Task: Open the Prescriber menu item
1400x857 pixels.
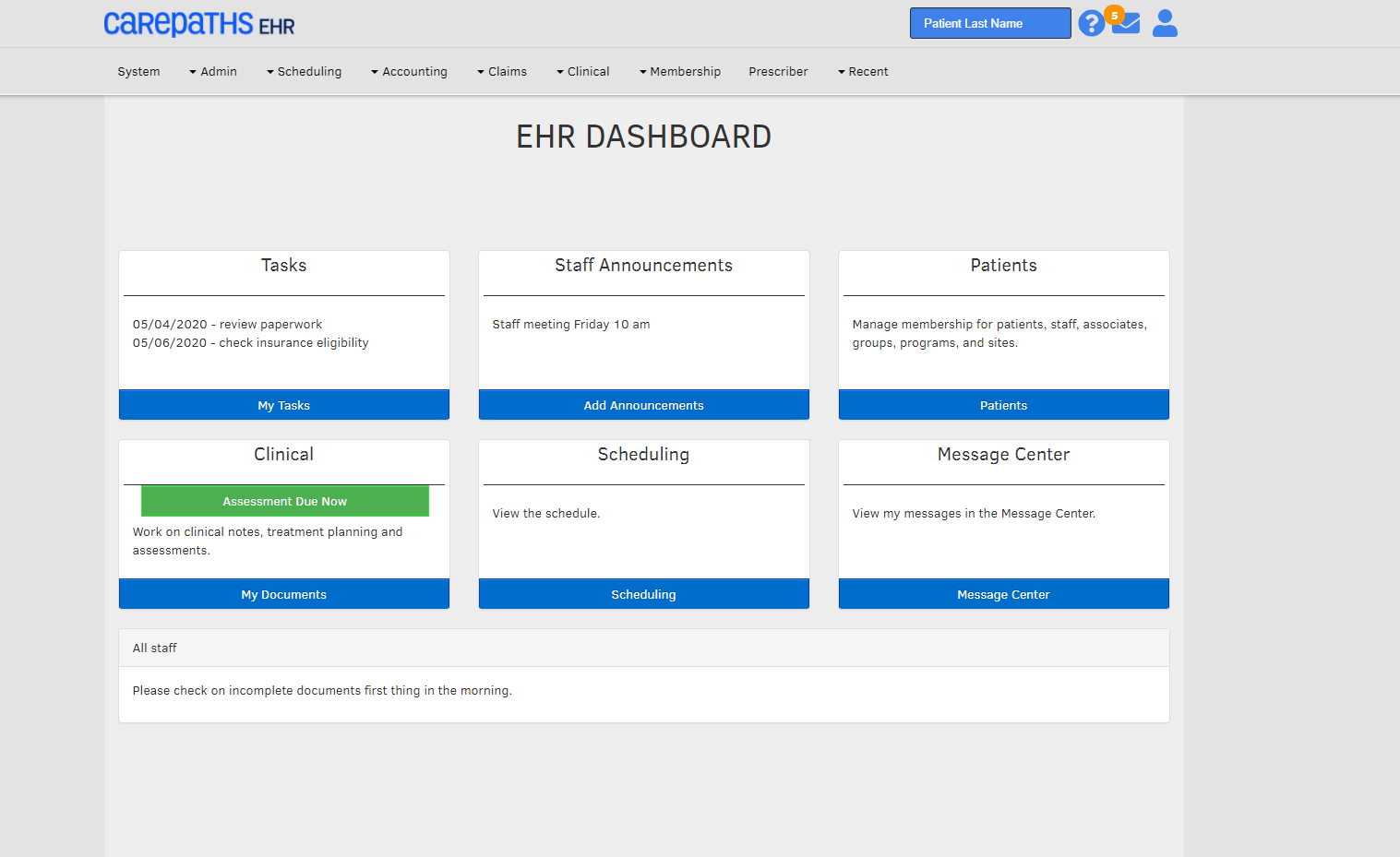Action: 778,71
